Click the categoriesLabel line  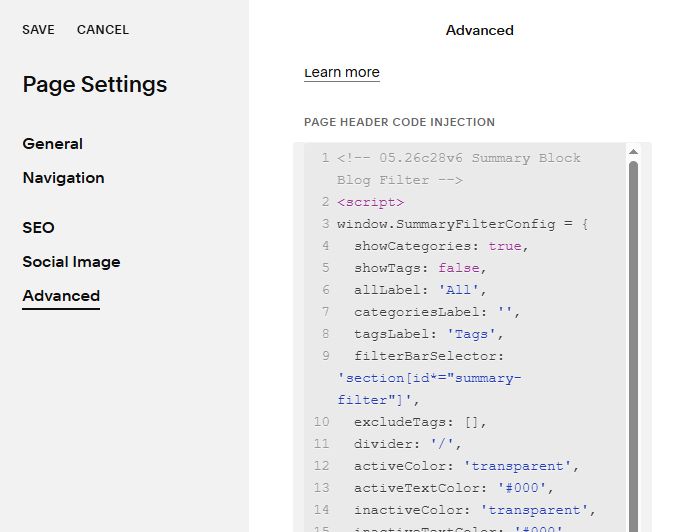437,312
